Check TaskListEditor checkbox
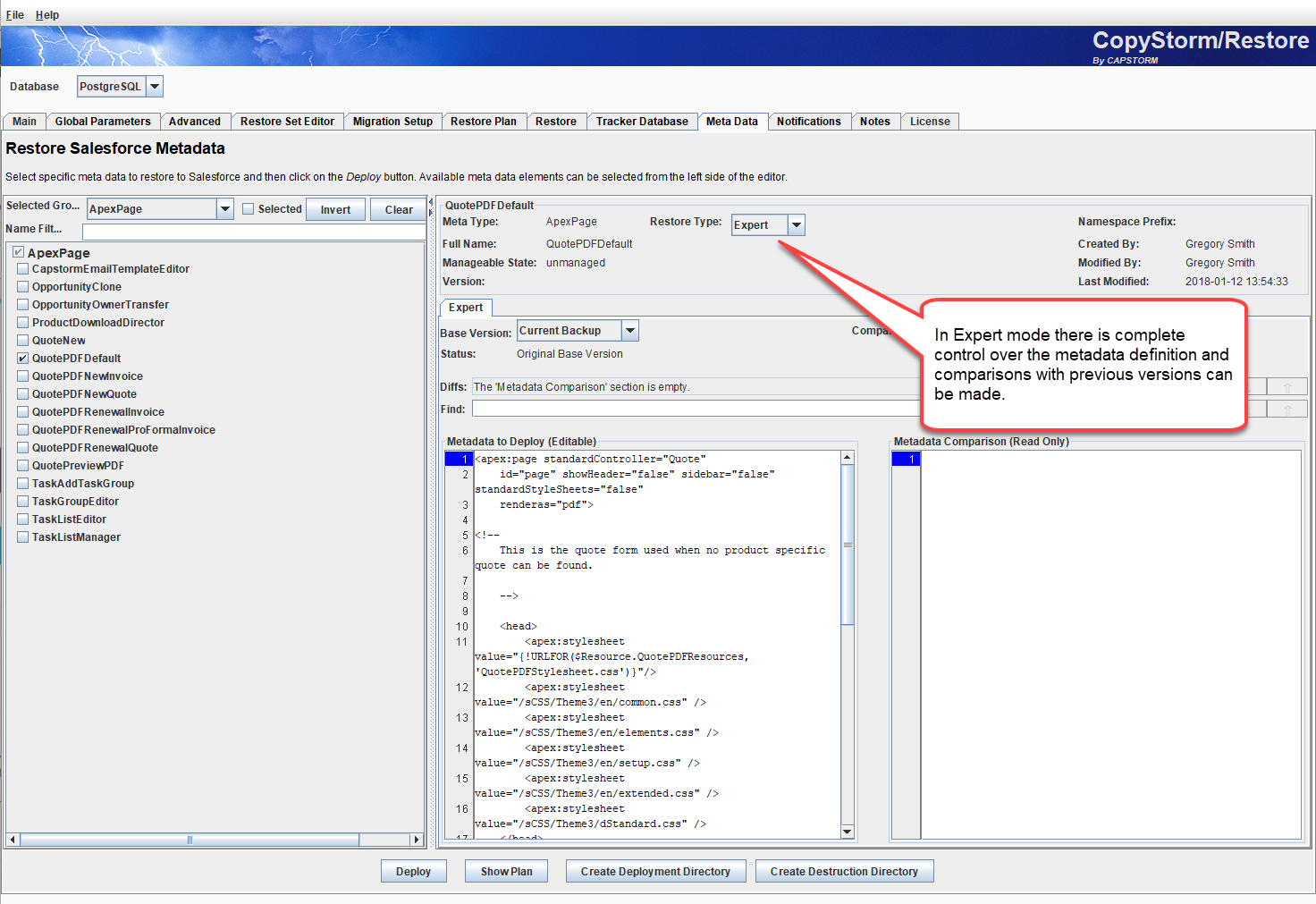This screenshot has width=1316, height=904. click(23, 520)
